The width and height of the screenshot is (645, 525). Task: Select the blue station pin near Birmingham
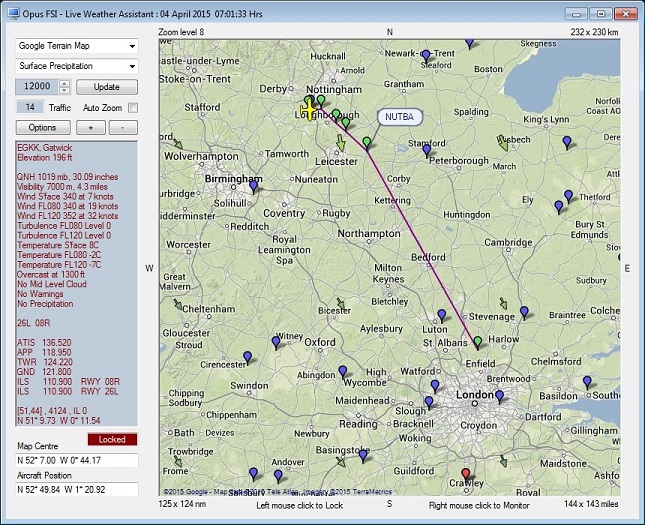tap(254, 186)
